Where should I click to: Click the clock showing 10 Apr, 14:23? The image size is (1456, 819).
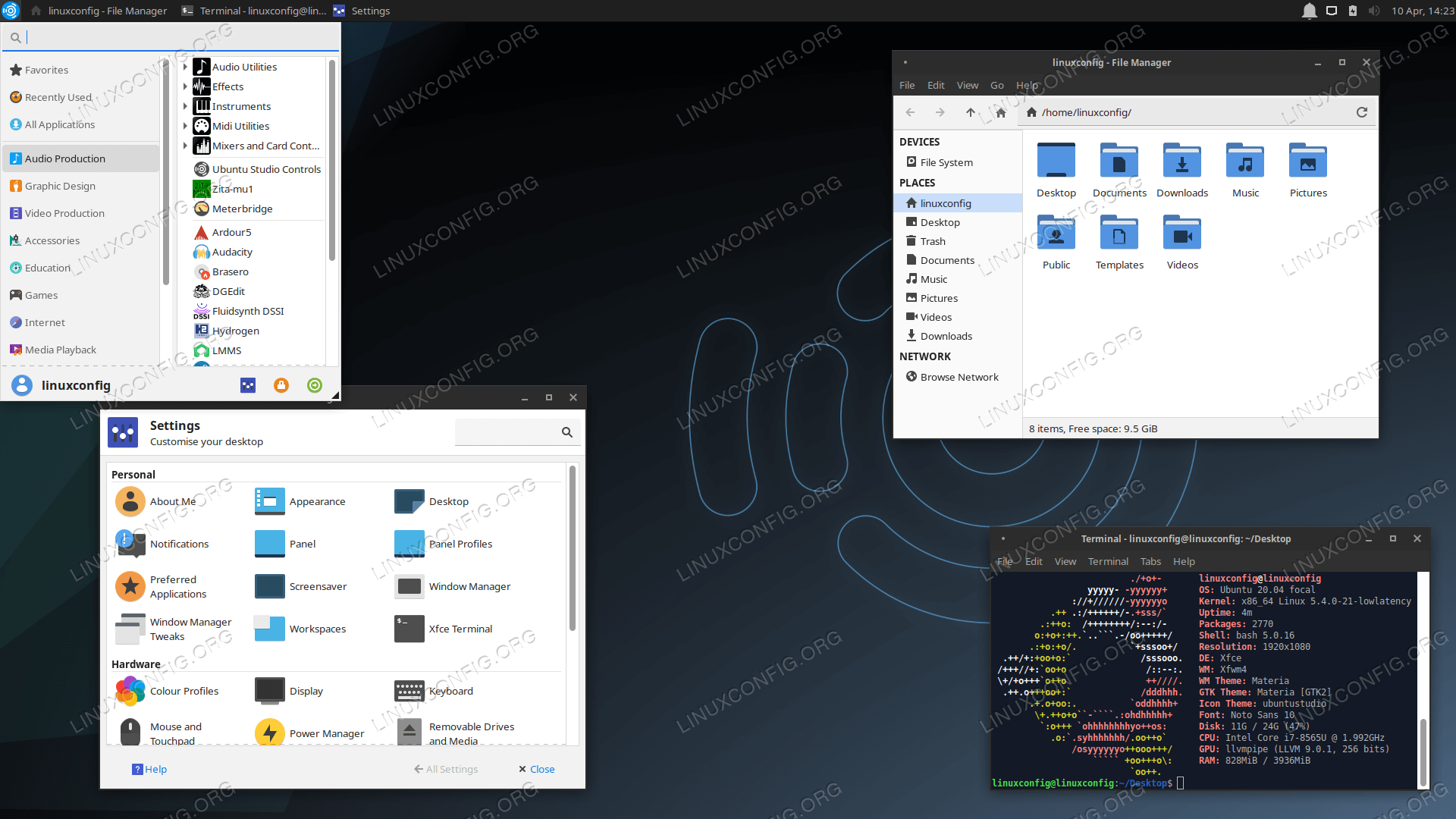tap(1422, 11)
